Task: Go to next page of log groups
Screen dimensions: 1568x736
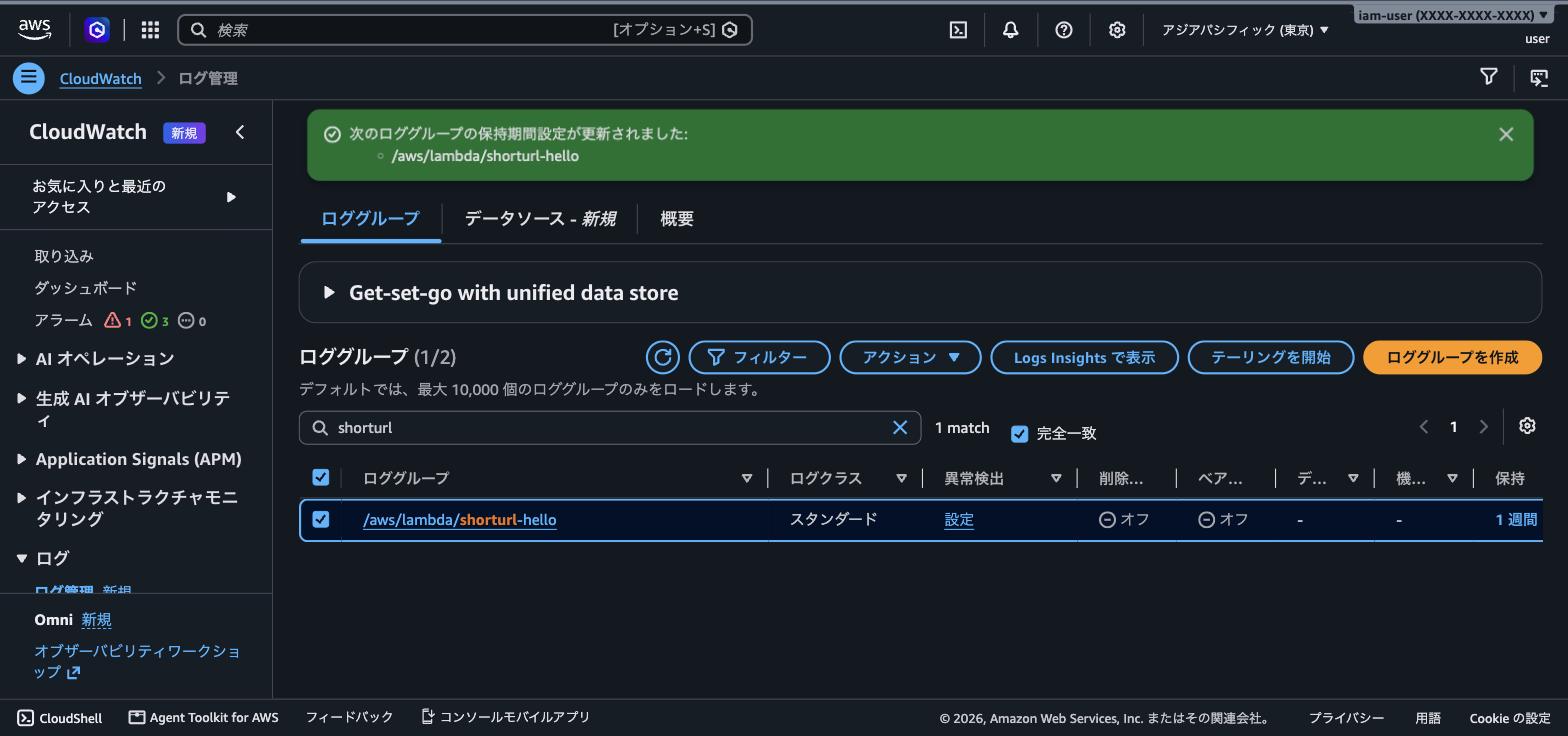Action: 1484,427
